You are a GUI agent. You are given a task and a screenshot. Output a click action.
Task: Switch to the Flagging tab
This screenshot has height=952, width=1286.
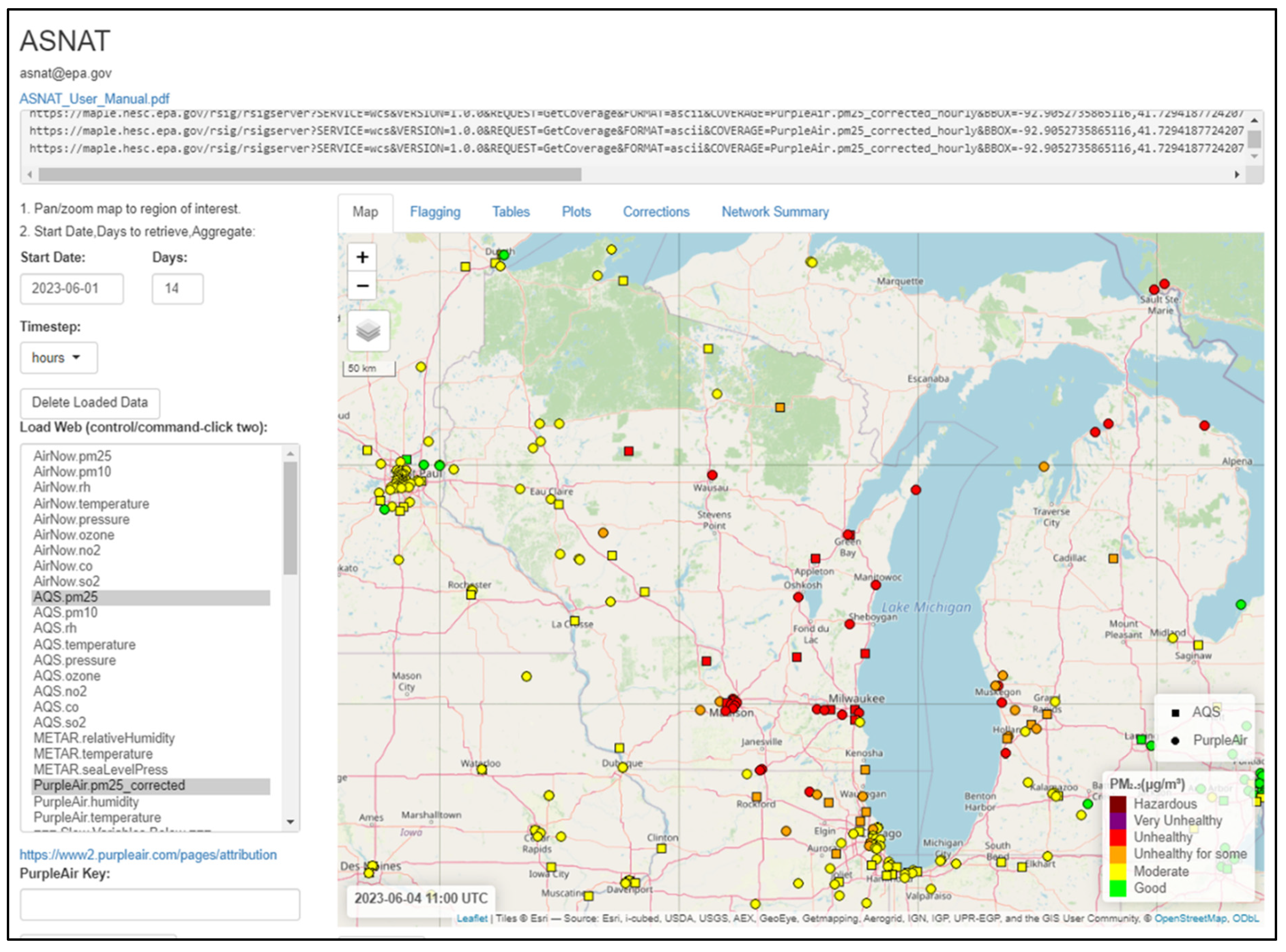click(x=434, y=212)
